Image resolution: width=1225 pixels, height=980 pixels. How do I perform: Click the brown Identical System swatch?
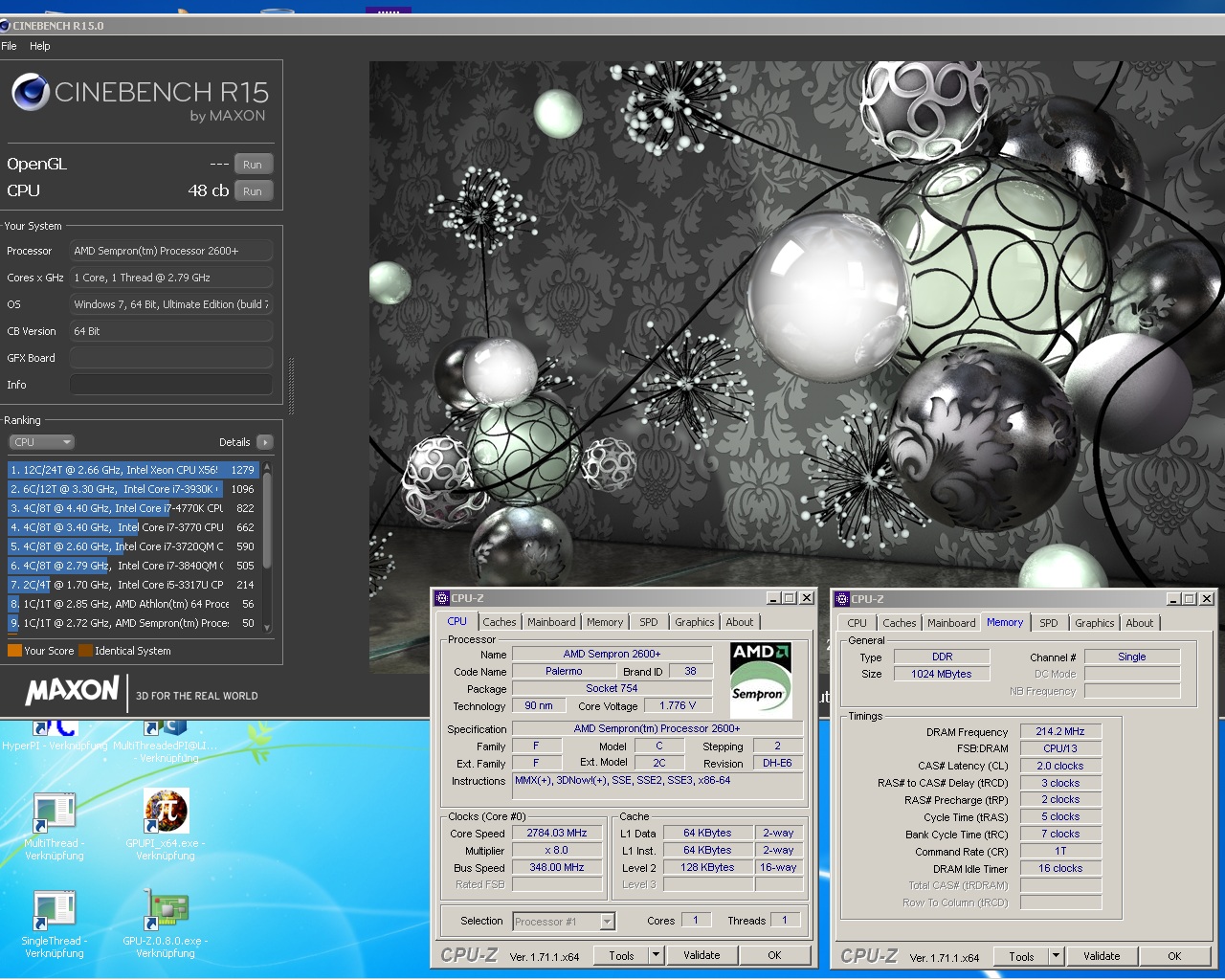85,651
